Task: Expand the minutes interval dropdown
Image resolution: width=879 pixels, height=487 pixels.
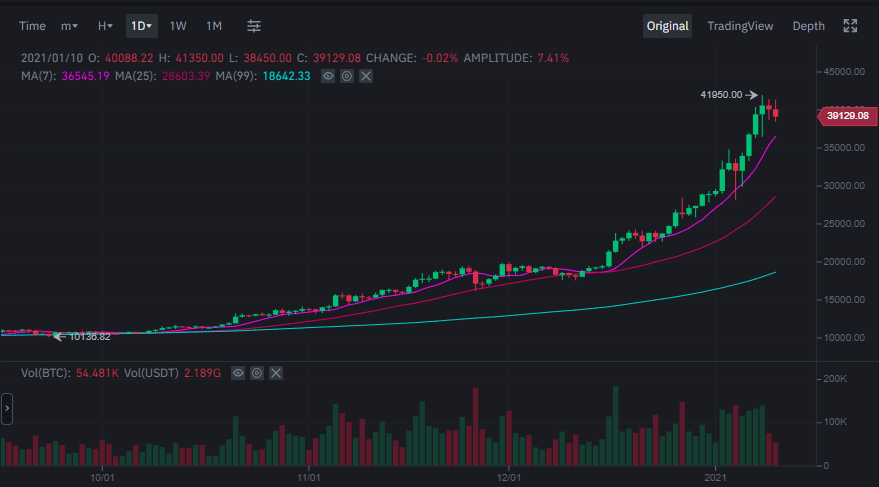Action: coord(69,26)
